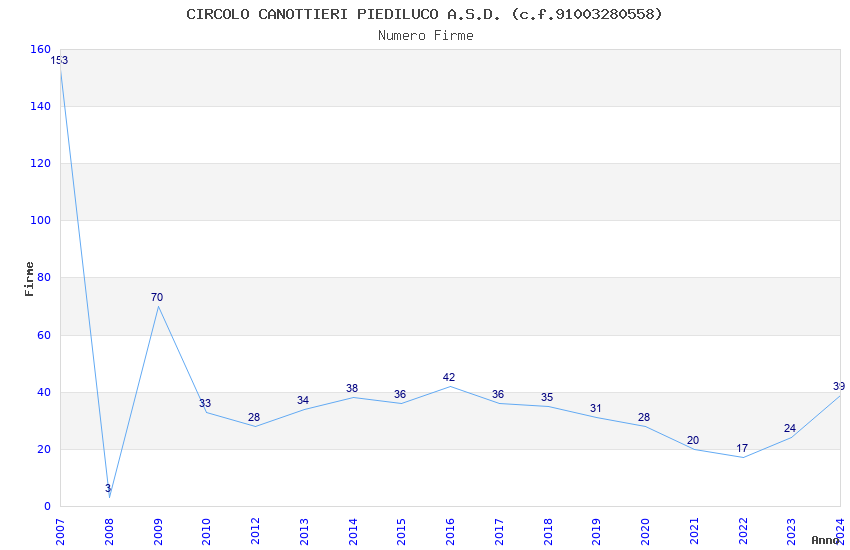
Task: Select the data label 153 for 2007
Action: point(59,60)
